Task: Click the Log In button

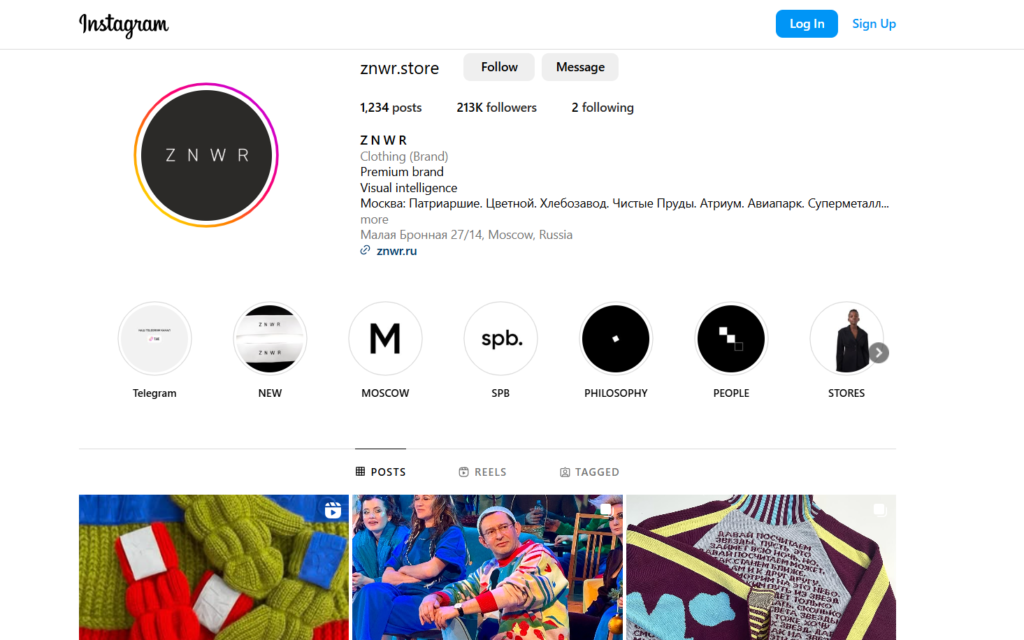Action: 807,24
